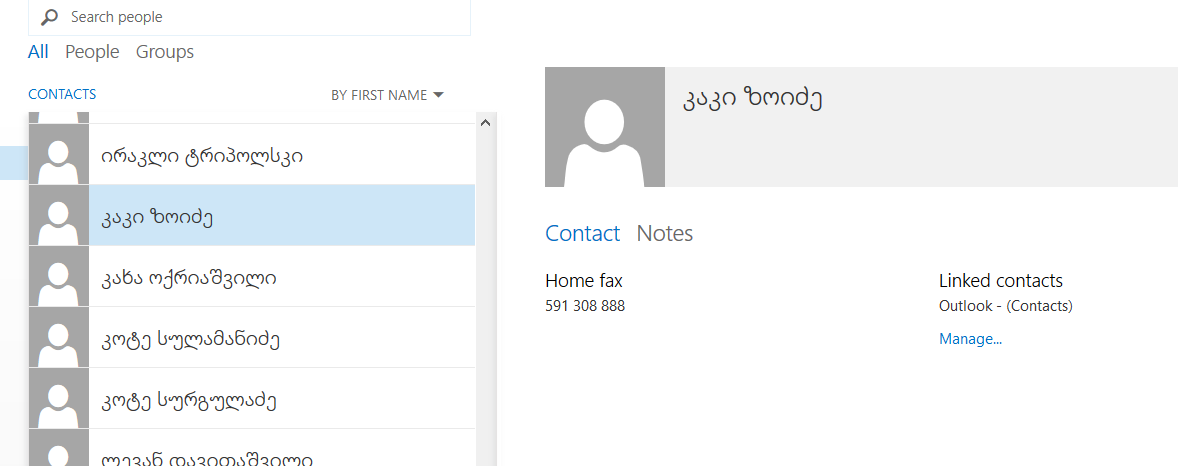The image size is (1178, 466).
Task: Switch to the Groups filter tab
Action: click(165, 52)
